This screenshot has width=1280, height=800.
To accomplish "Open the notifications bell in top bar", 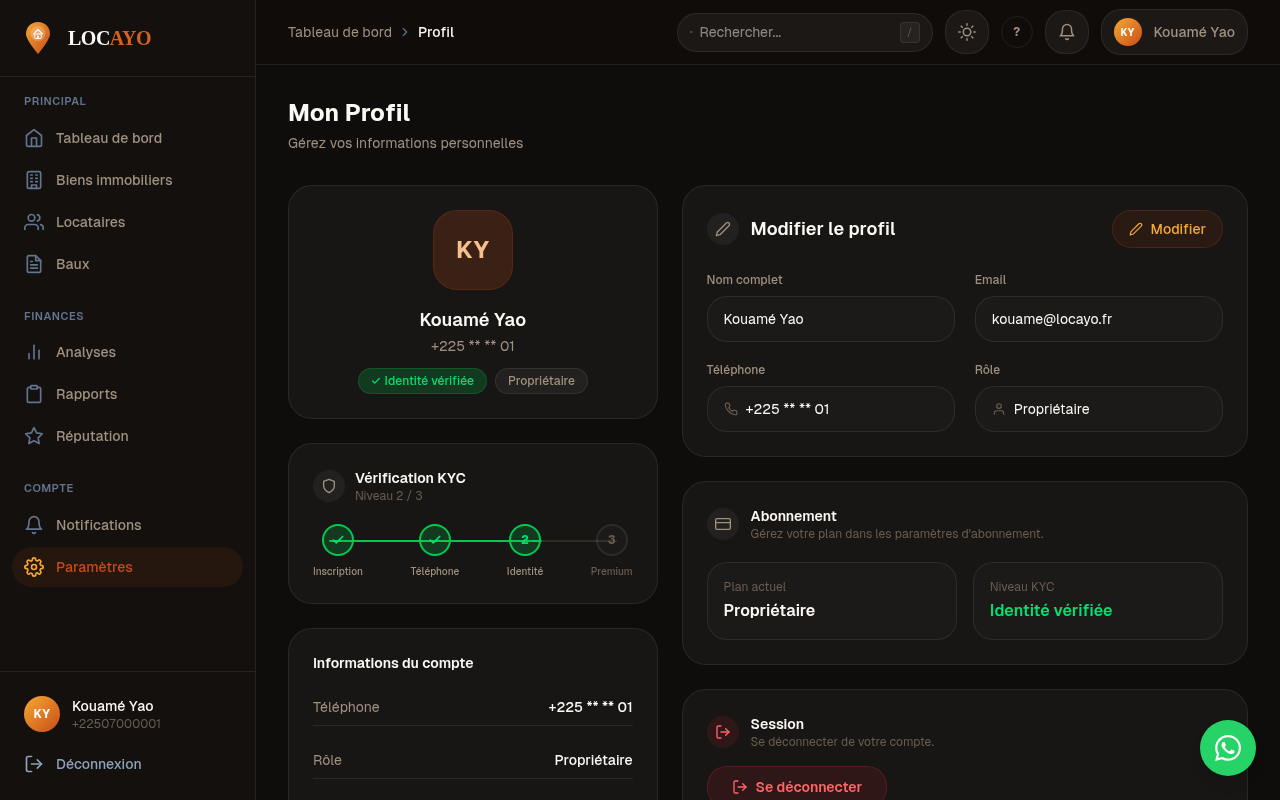I will (1066, 32).
